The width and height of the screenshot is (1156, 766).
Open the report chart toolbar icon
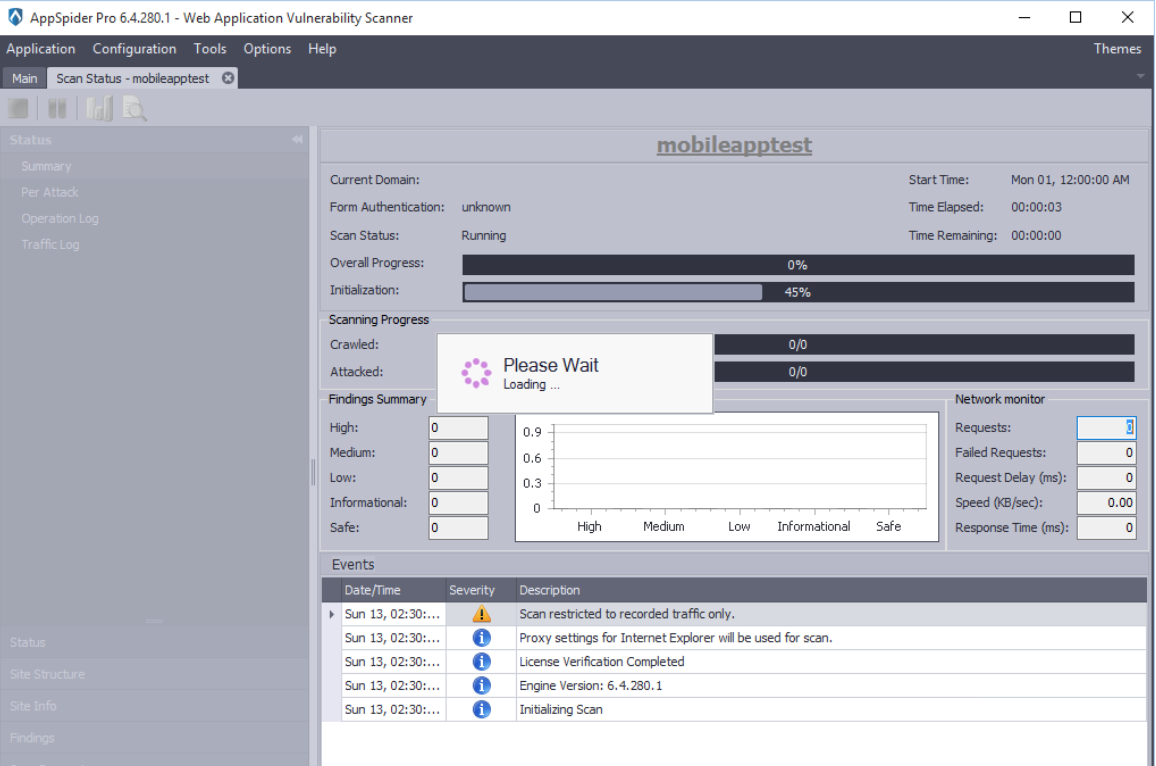click(x=100, y=109)
